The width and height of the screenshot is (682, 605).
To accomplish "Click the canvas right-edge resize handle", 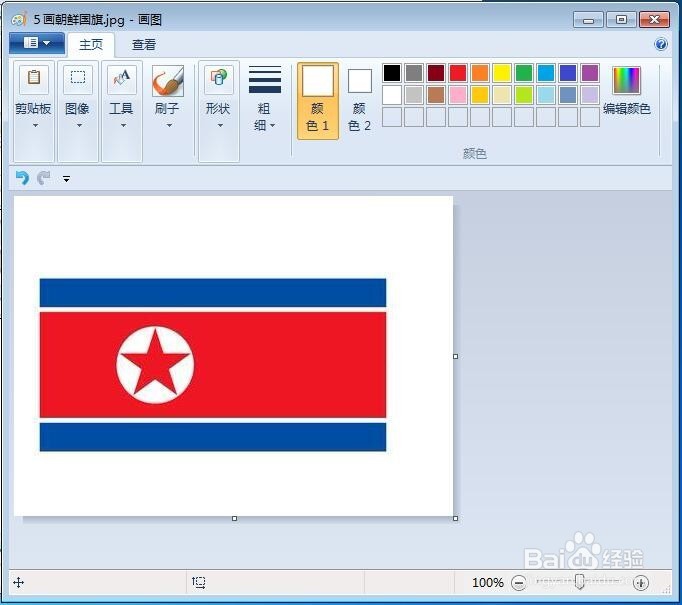I will click(x=455, y=356).
